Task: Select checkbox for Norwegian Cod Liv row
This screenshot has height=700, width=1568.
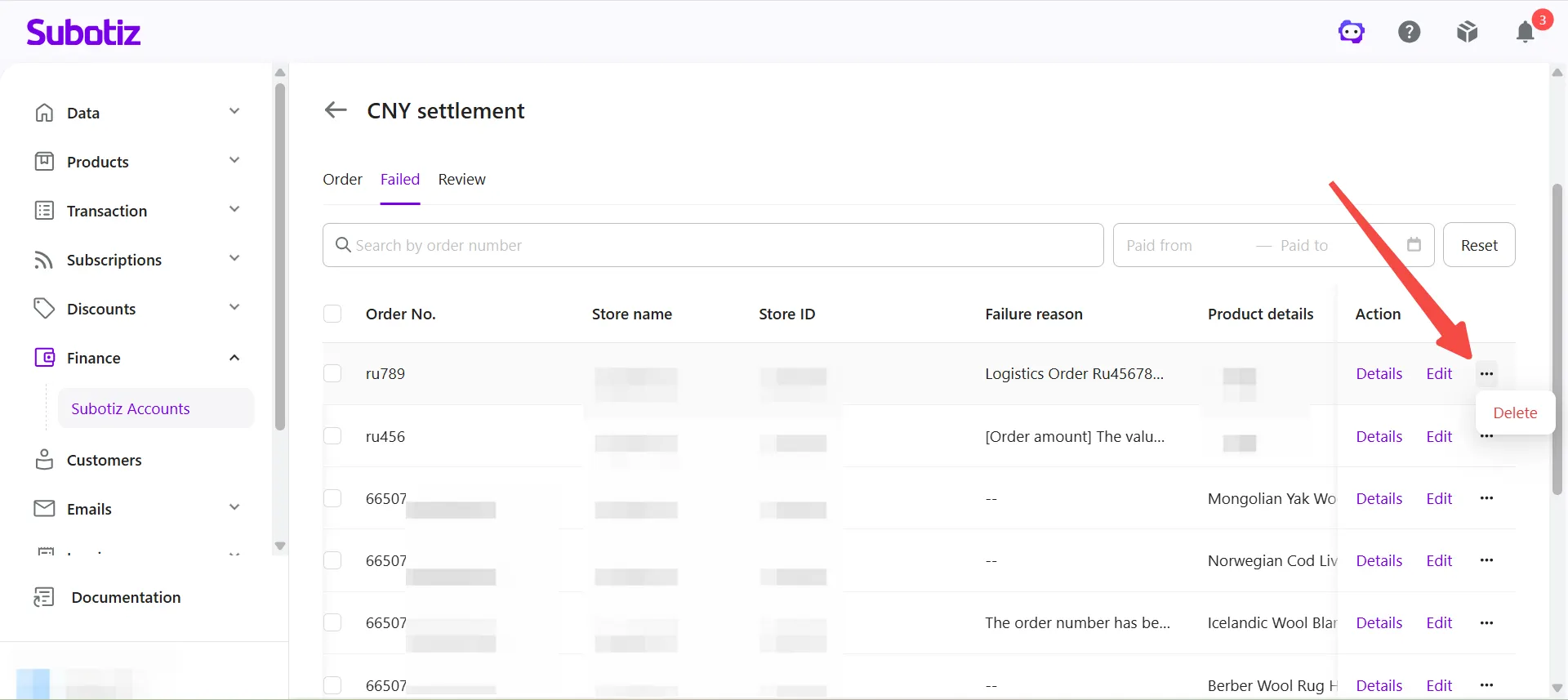Action: coord(332,560)
